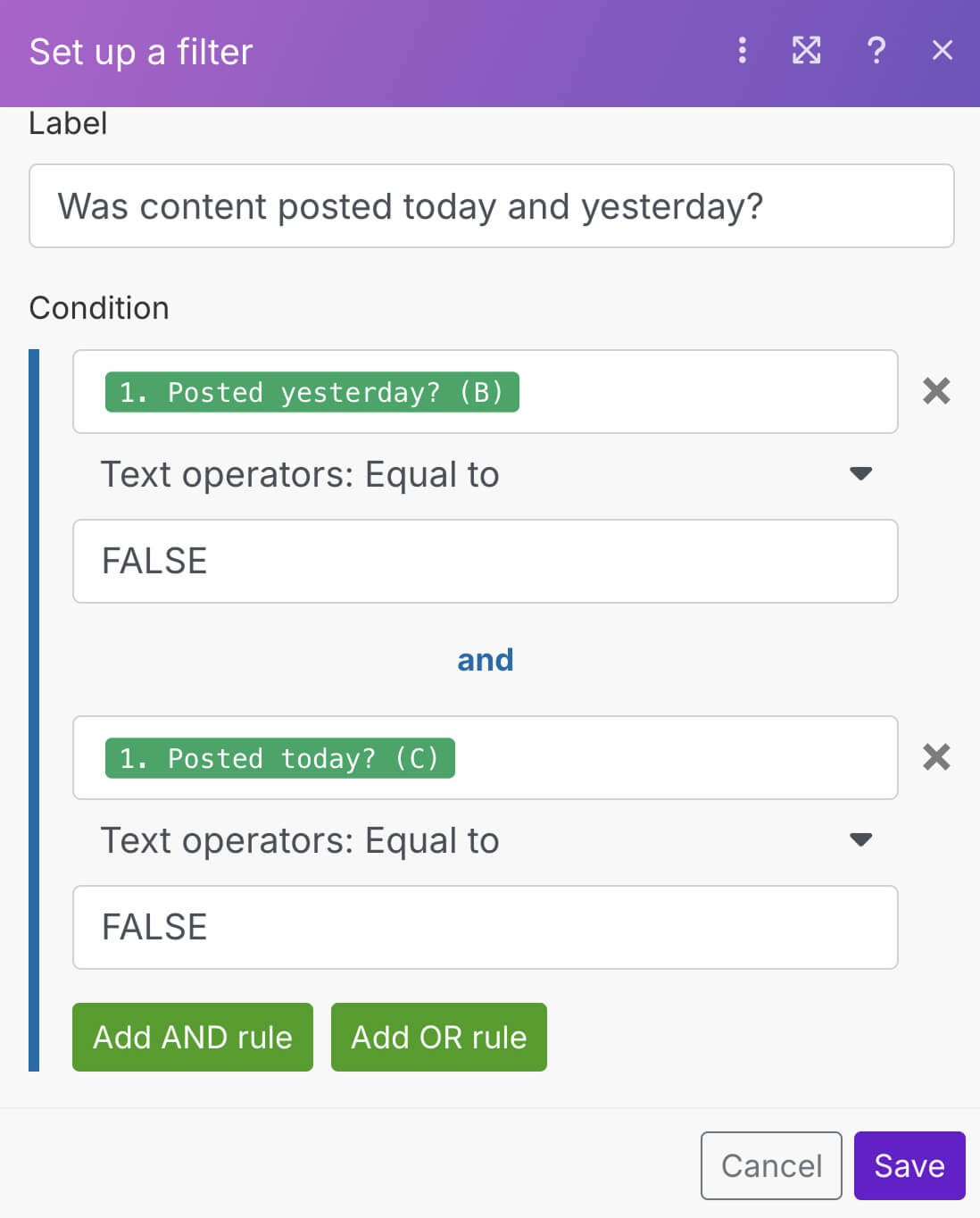Expand the filter dialog to fullscreen
Screen dimensions: 980x1218
(x=806, y=52)
